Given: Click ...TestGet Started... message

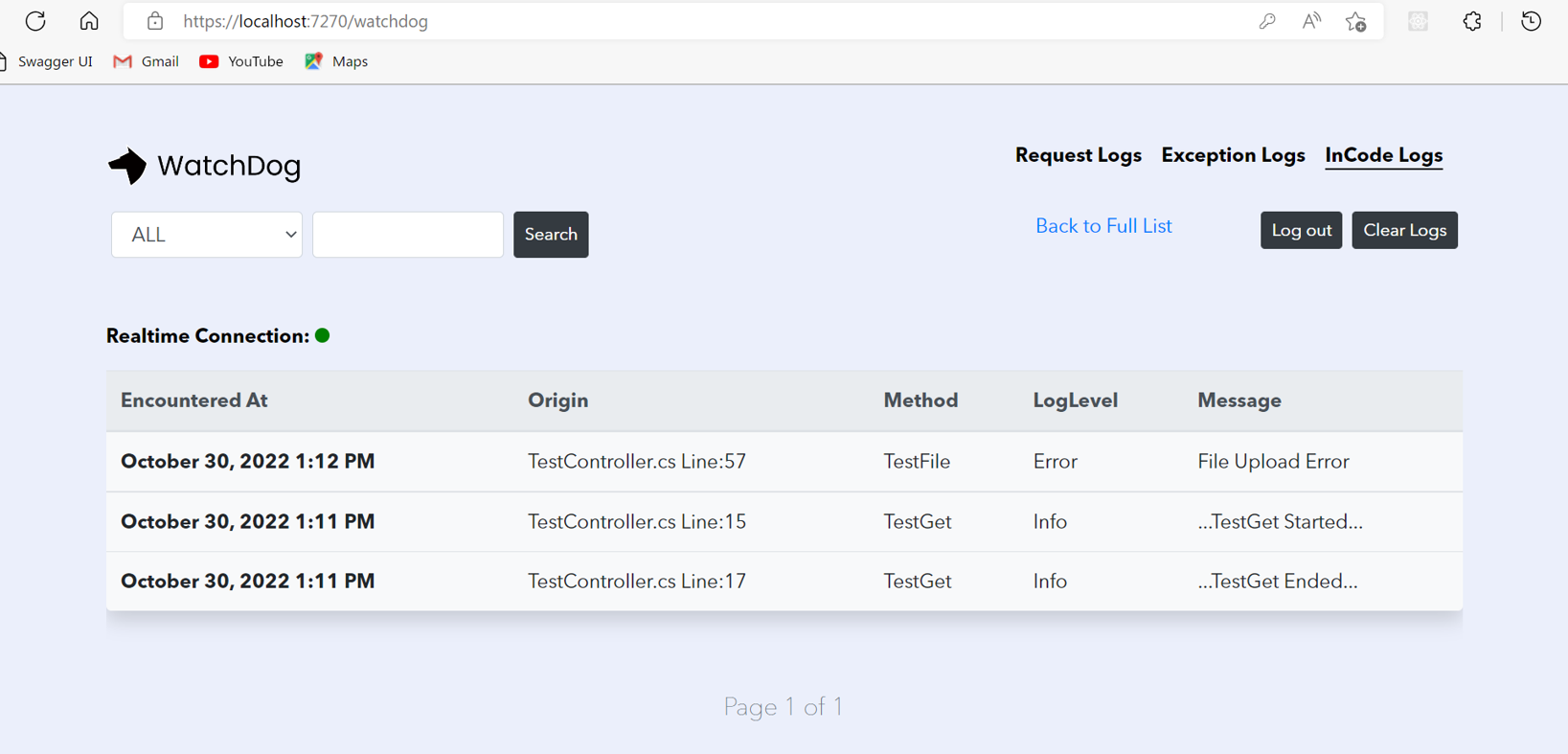Looking at the screenshot, I should coord(1280,522).
